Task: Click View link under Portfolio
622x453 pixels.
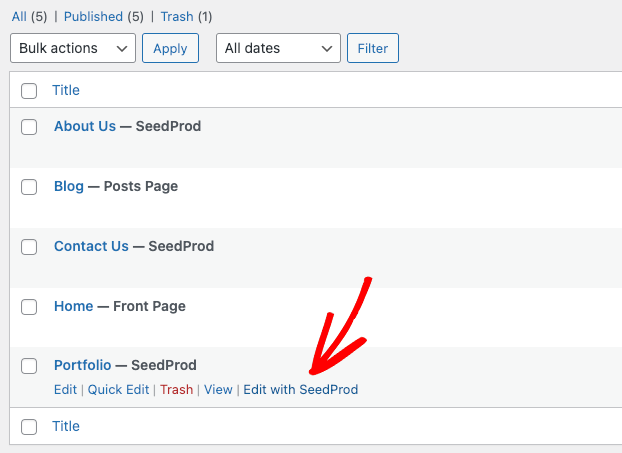Action: (218, 390)
